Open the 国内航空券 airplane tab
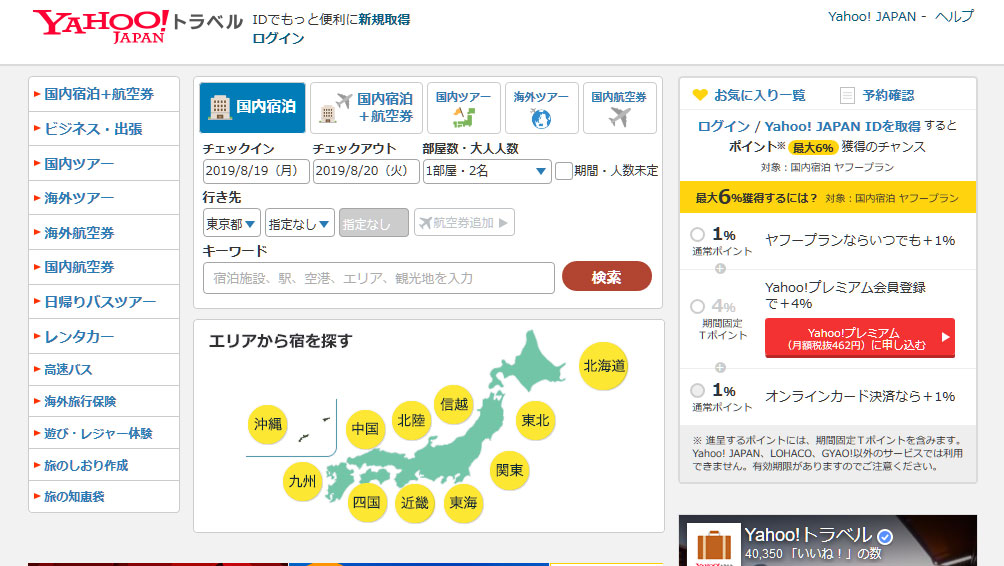 619,108
